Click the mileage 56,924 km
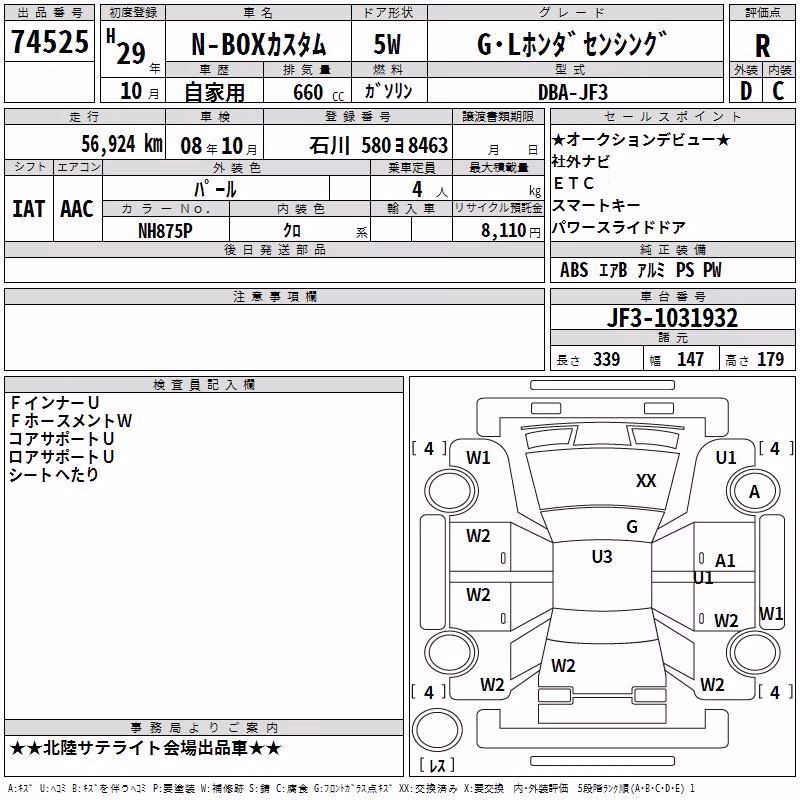Viewport: 800px width, 800px height. 122,143
